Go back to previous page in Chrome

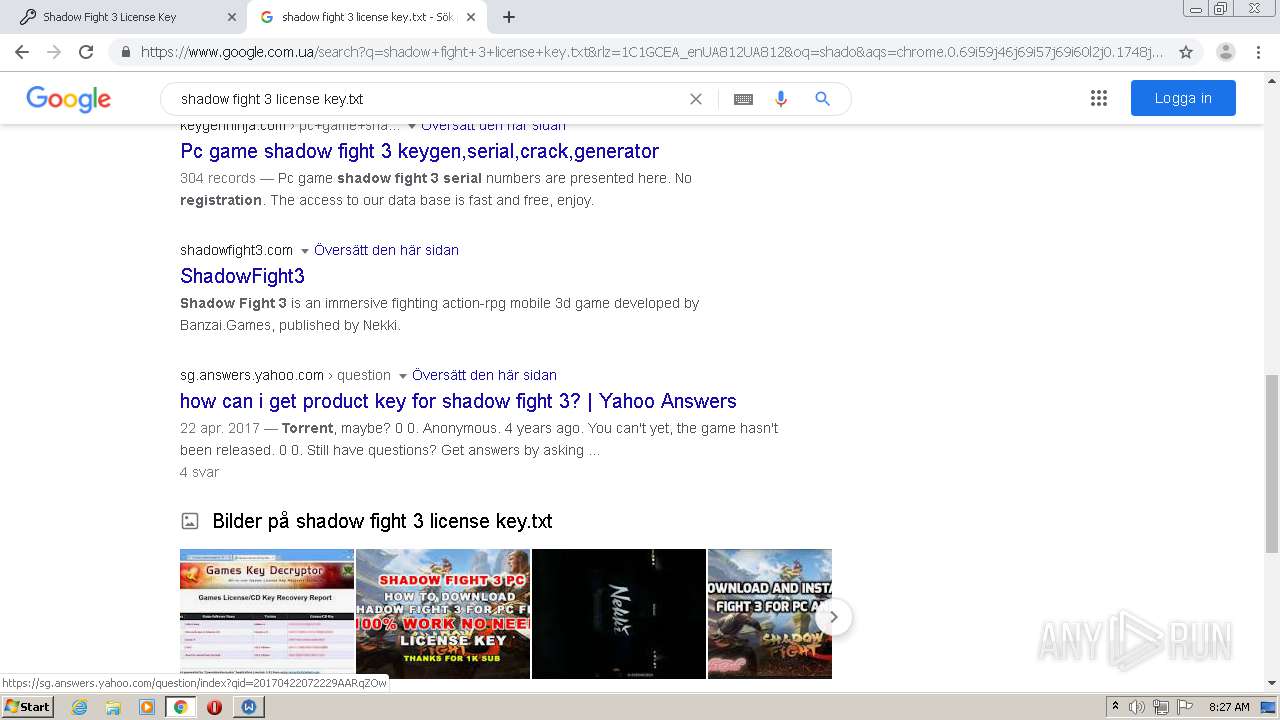[22, 52]
